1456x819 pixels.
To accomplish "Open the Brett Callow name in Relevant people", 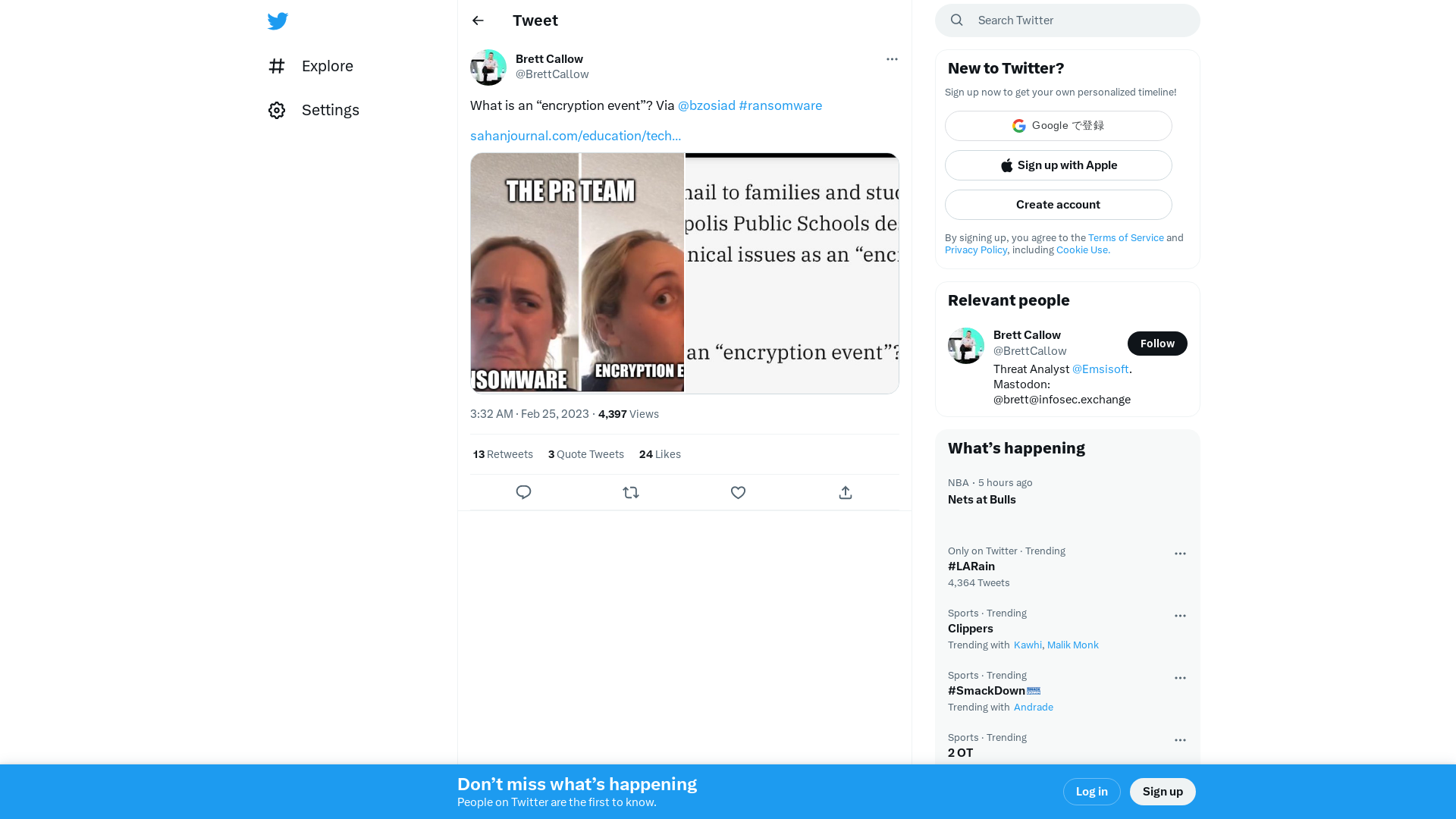I will pyautogui.click(x=1027, y=335).
